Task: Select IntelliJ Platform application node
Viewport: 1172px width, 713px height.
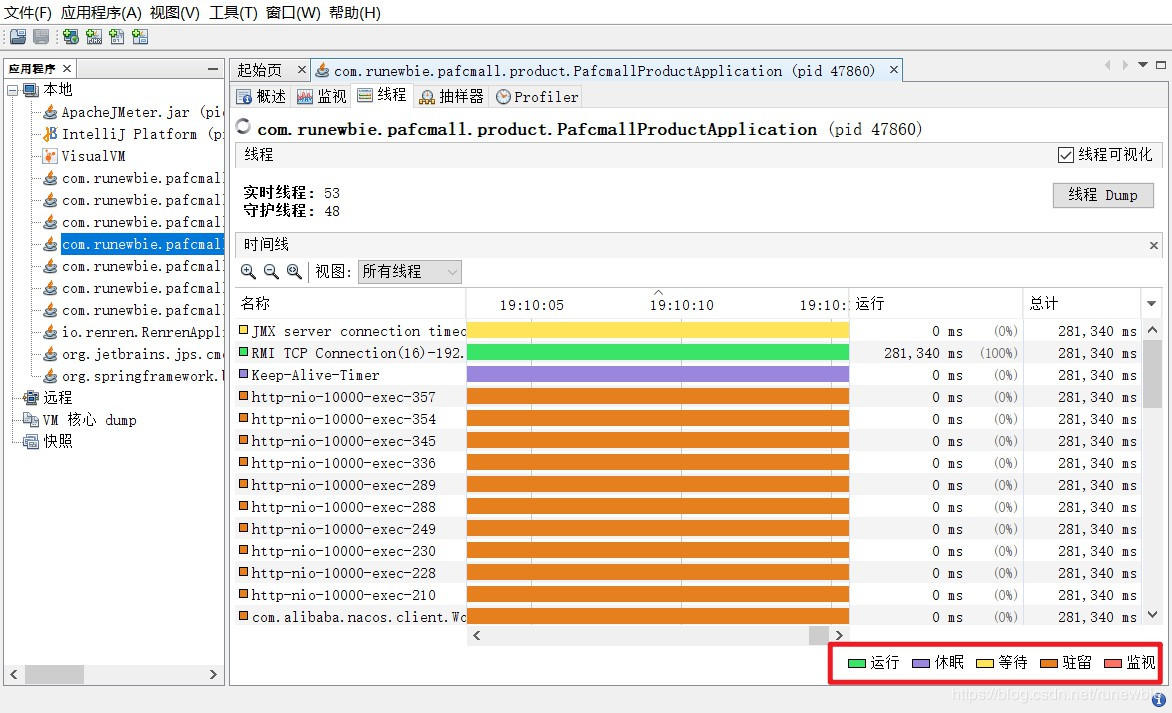Action: pos(133,134)
